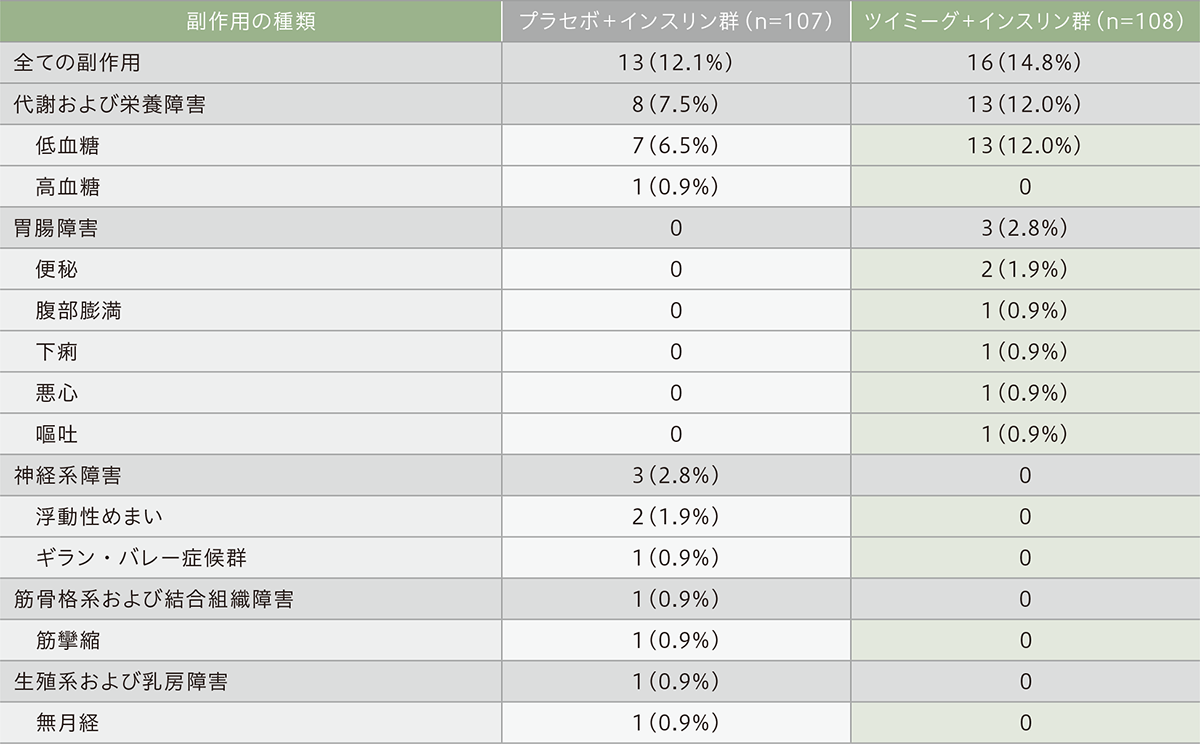Click the 筋攣縮 row label
The image size is (1200, 744).
68,640
